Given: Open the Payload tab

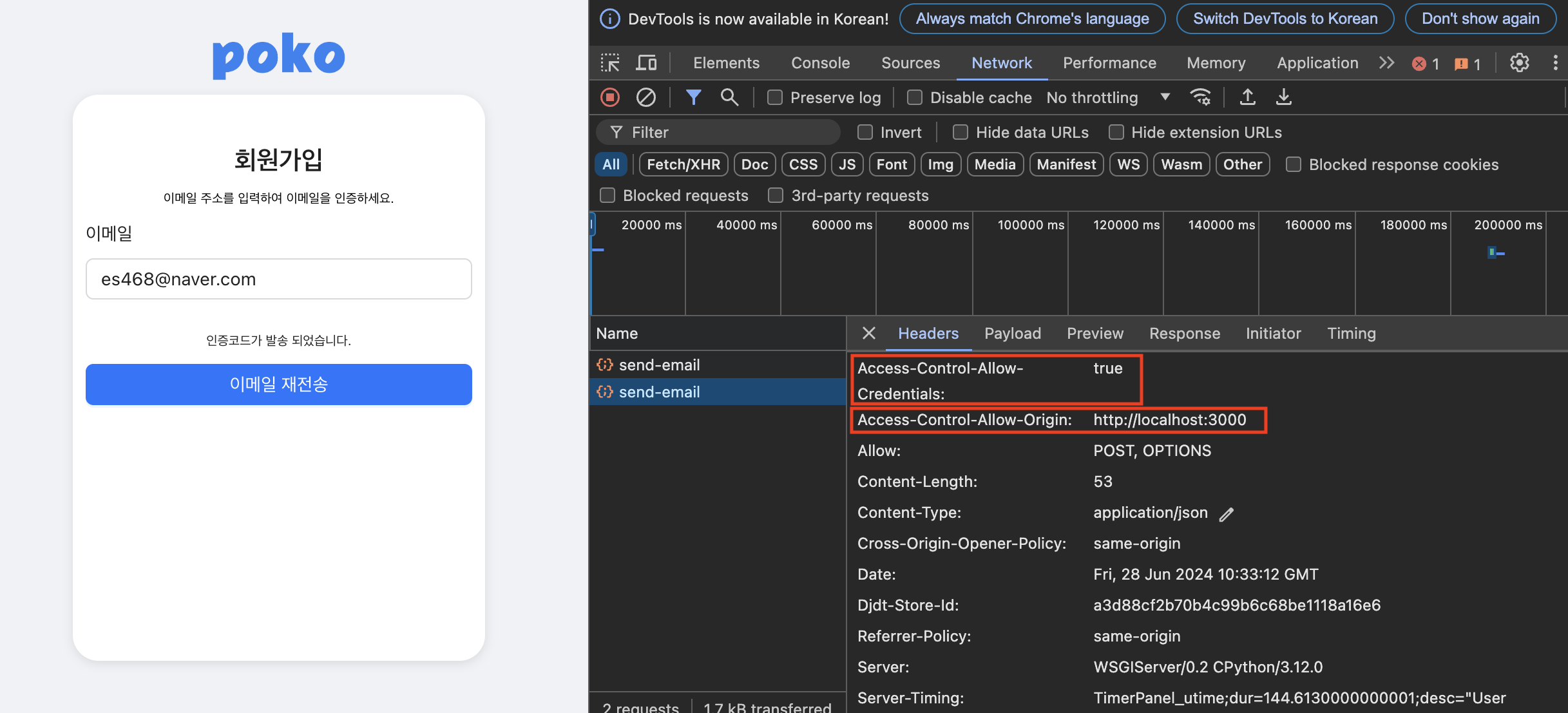Looking at the screenshot, I should pyautogui.click(x=1012, y=334).
